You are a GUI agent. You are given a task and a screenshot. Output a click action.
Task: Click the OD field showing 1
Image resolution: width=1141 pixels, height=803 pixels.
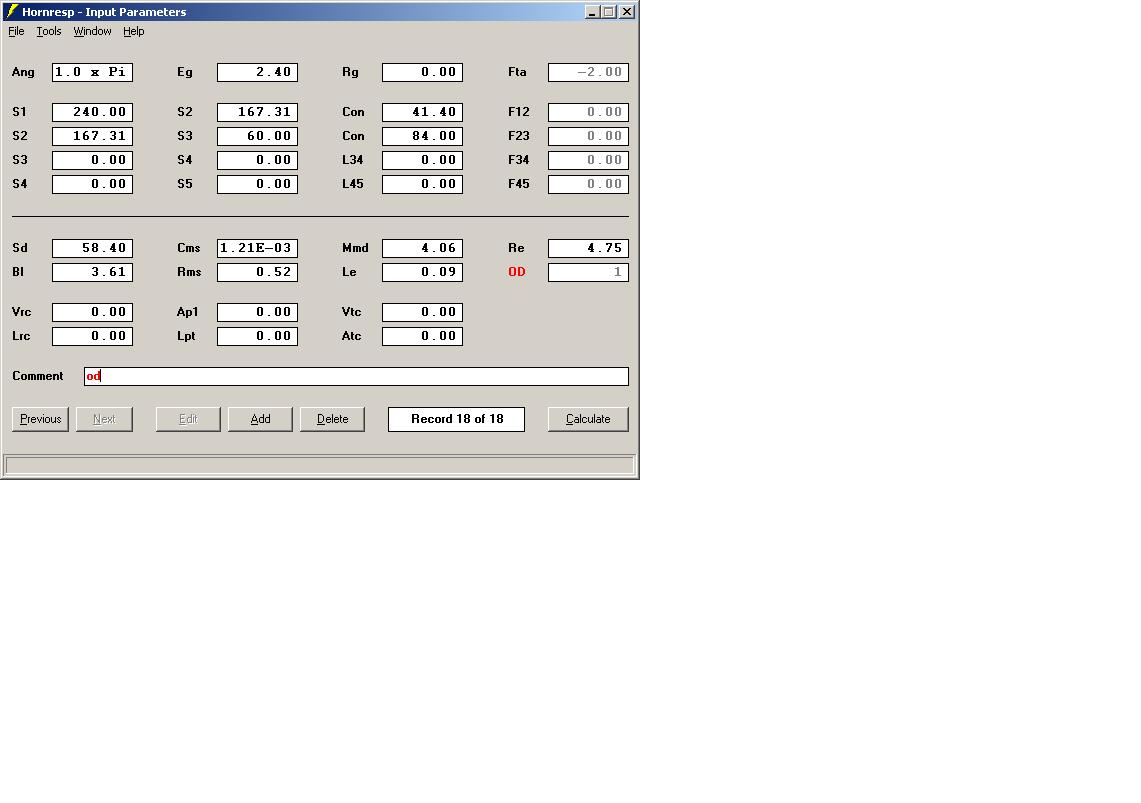tap(588, 272)
